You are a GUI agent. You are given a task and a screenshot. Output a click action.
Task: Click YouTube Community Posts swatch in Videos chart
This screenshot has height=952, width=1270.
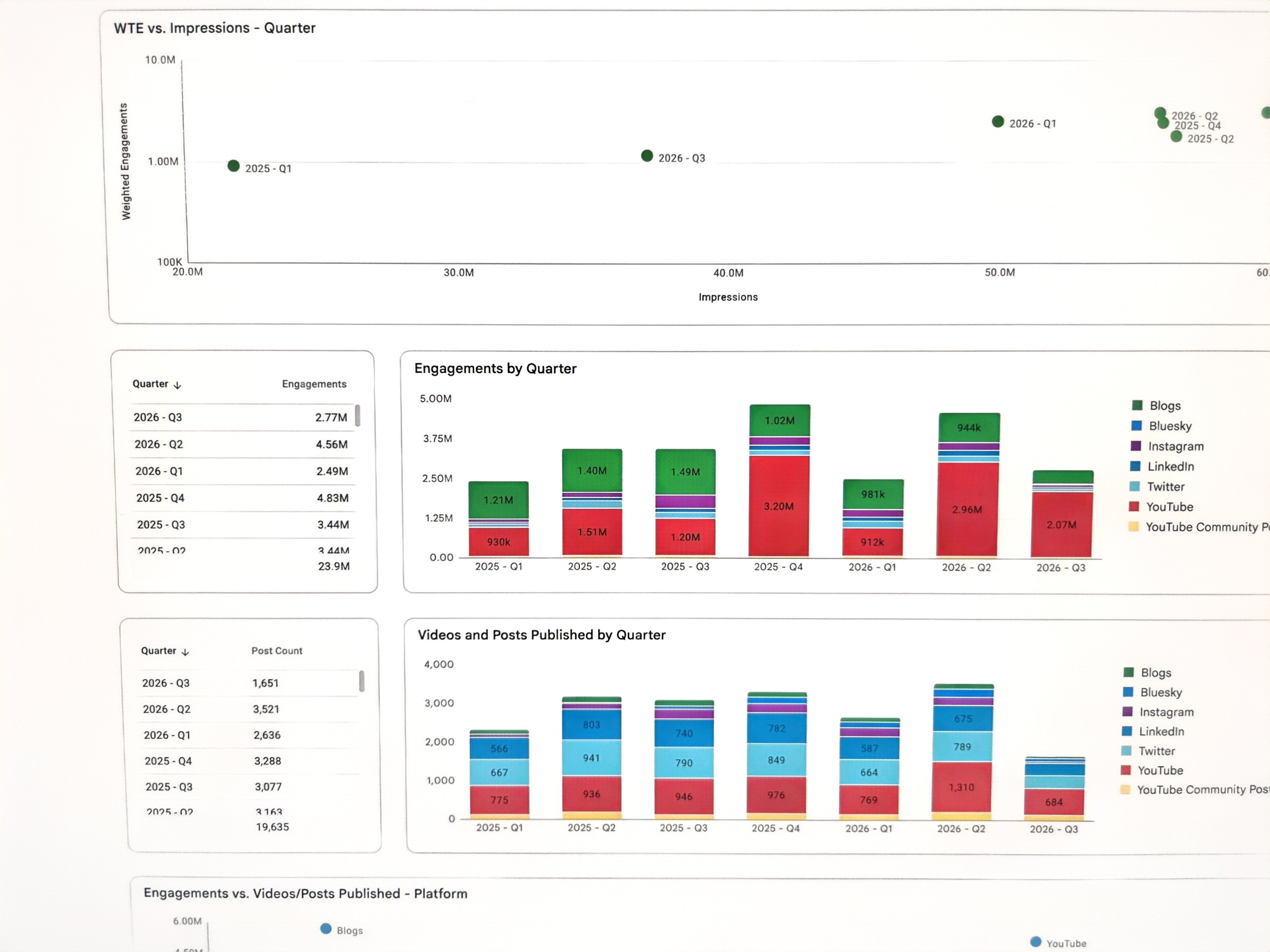coord(1125,790)
